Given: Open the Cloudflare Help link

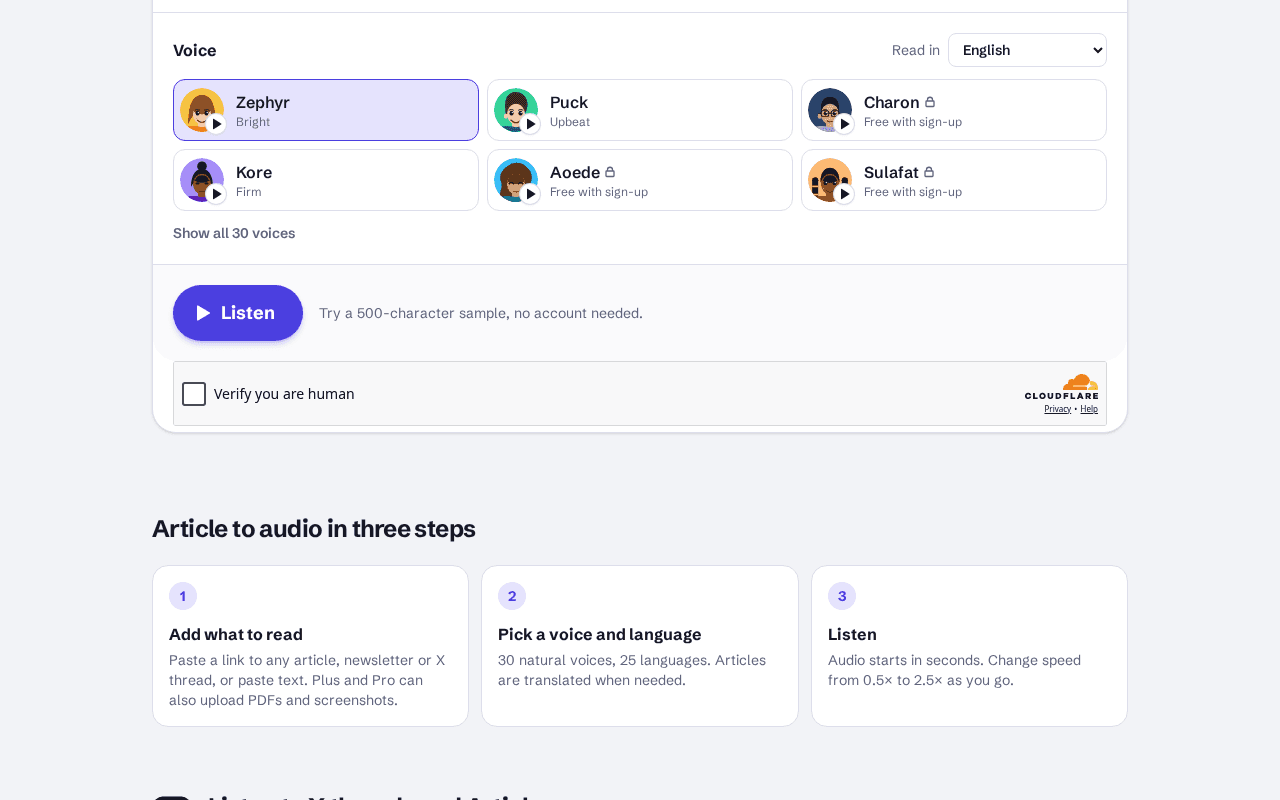Looking at the screenshot, I should (1089, 409).
